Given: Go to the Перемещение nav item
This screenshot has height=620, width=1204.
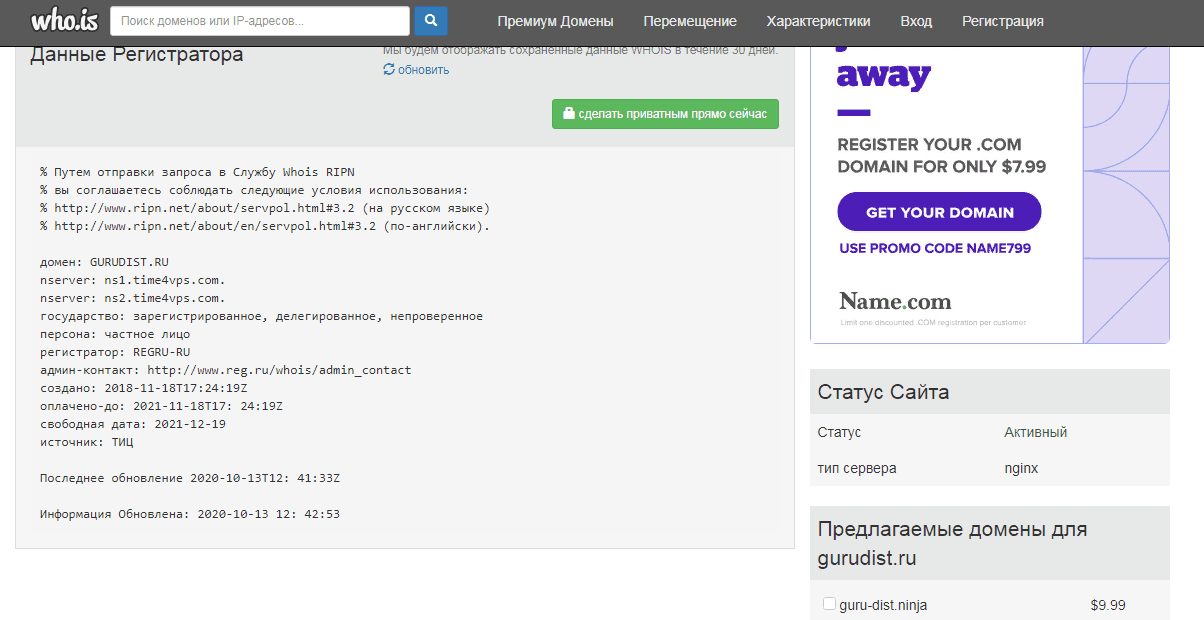Looking at the screenshot, I should [x=690, y=21].
